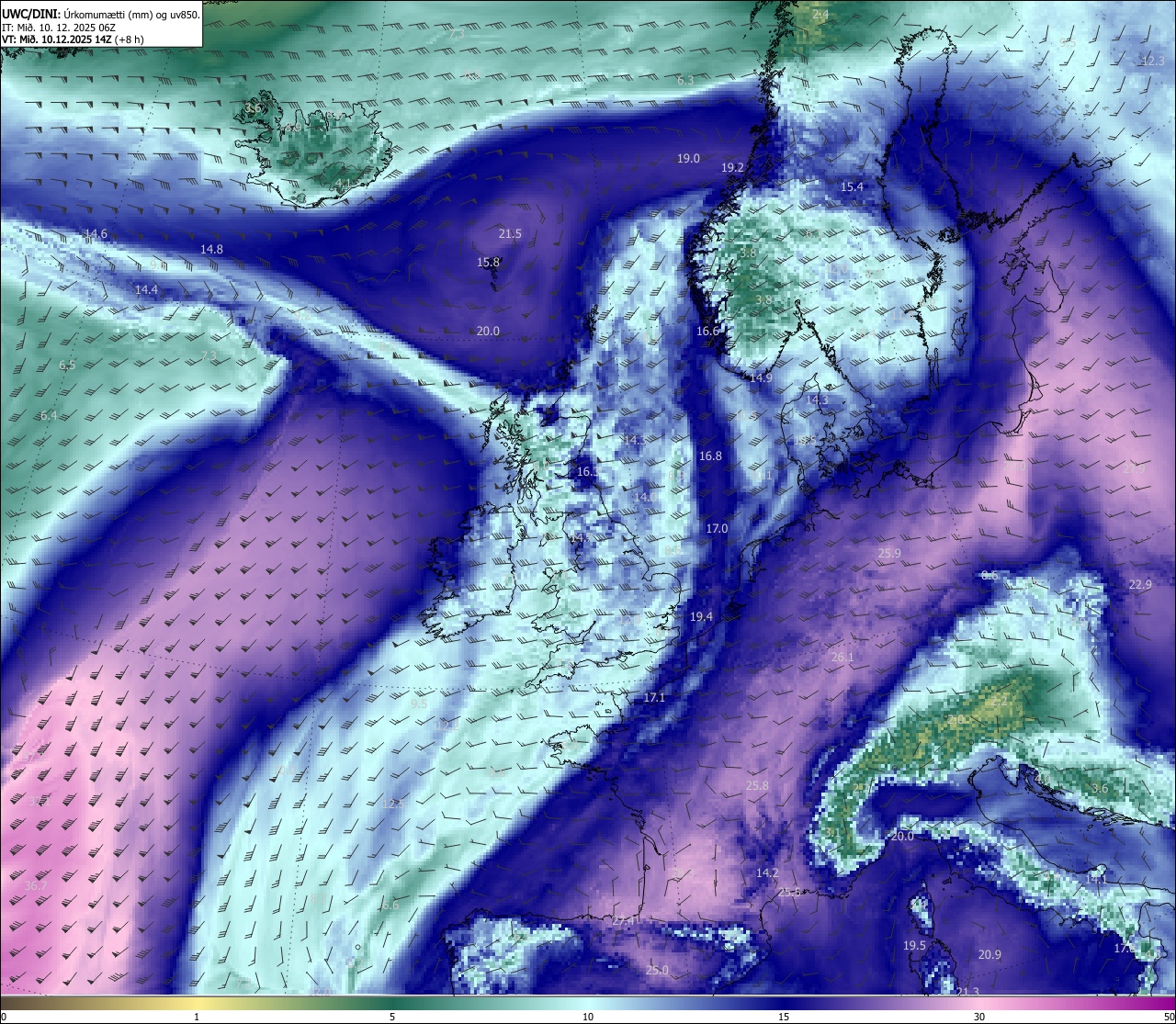The height and width of the screenshot is (1024, 1176).
Task: Click the 25.8 value over France
Action: (x=756, y=786)
